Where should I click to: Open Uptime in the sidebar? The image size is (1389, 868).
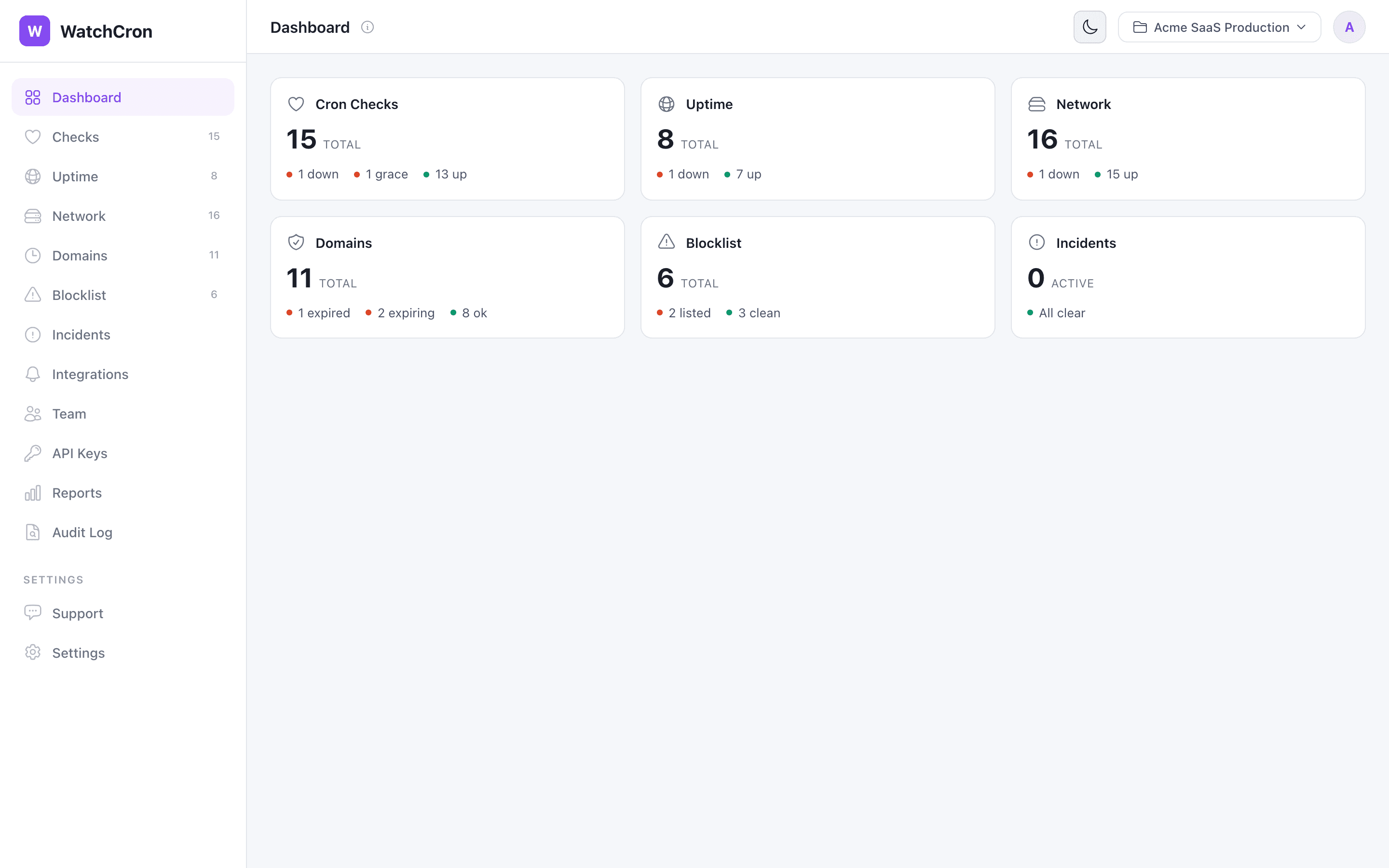tap(123, 177)
